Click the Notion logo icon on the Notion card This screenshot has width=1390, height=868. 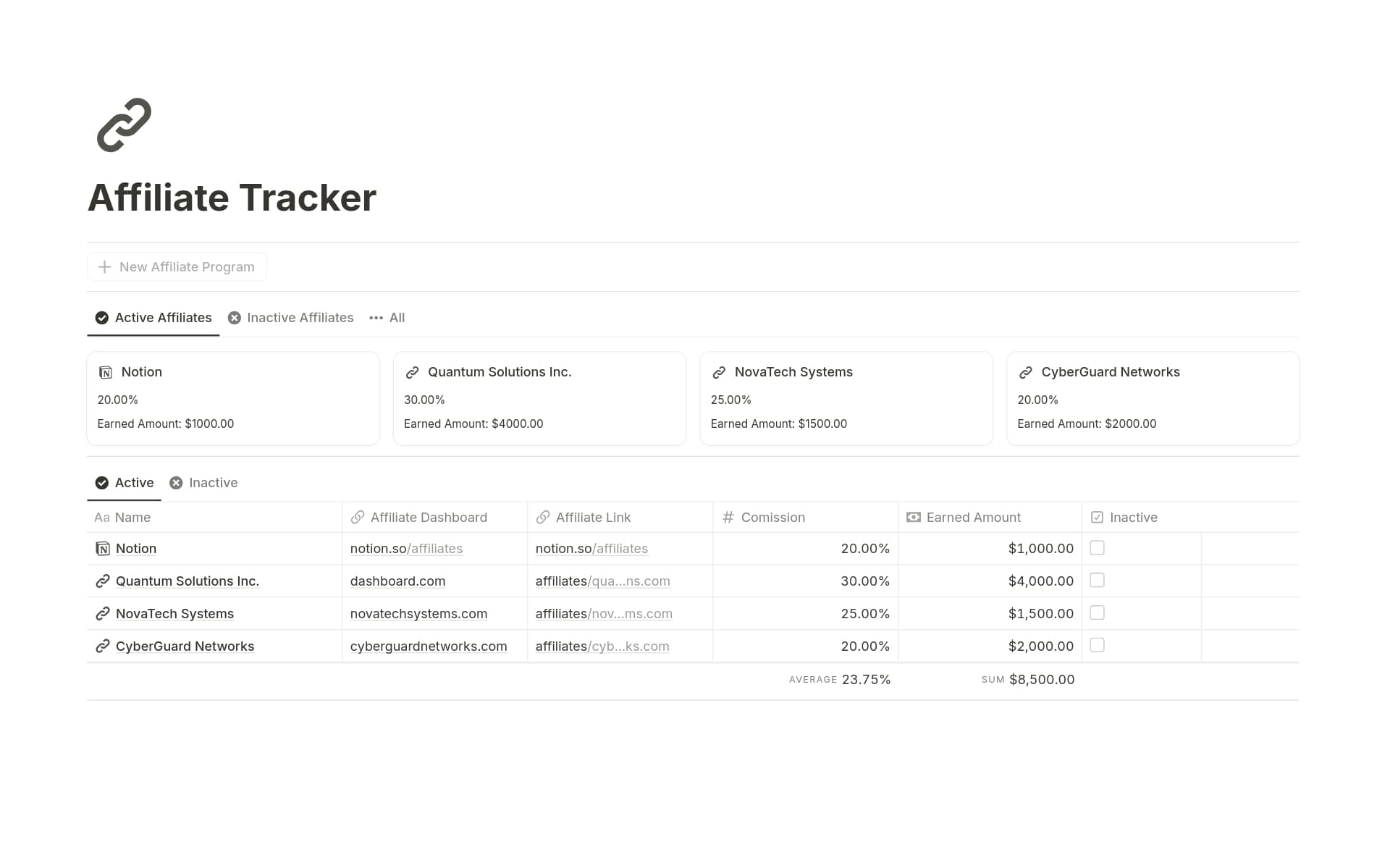(x=106, y=371)
